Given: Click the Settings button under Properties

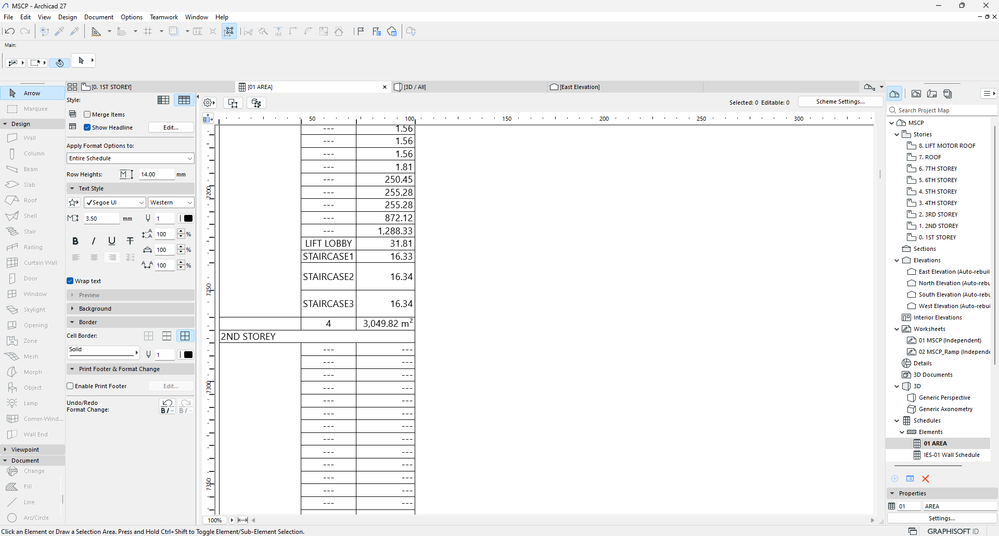Looking at the screenshot, I should [x=942, y=518].
